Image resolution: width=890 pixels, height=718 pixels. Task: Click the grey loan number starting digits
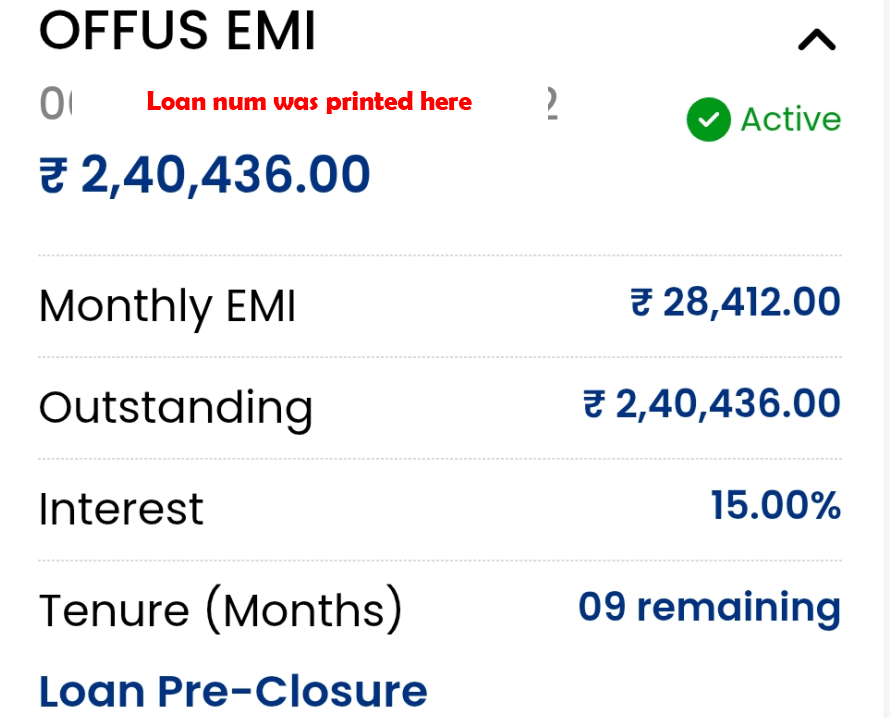(56, 104)
